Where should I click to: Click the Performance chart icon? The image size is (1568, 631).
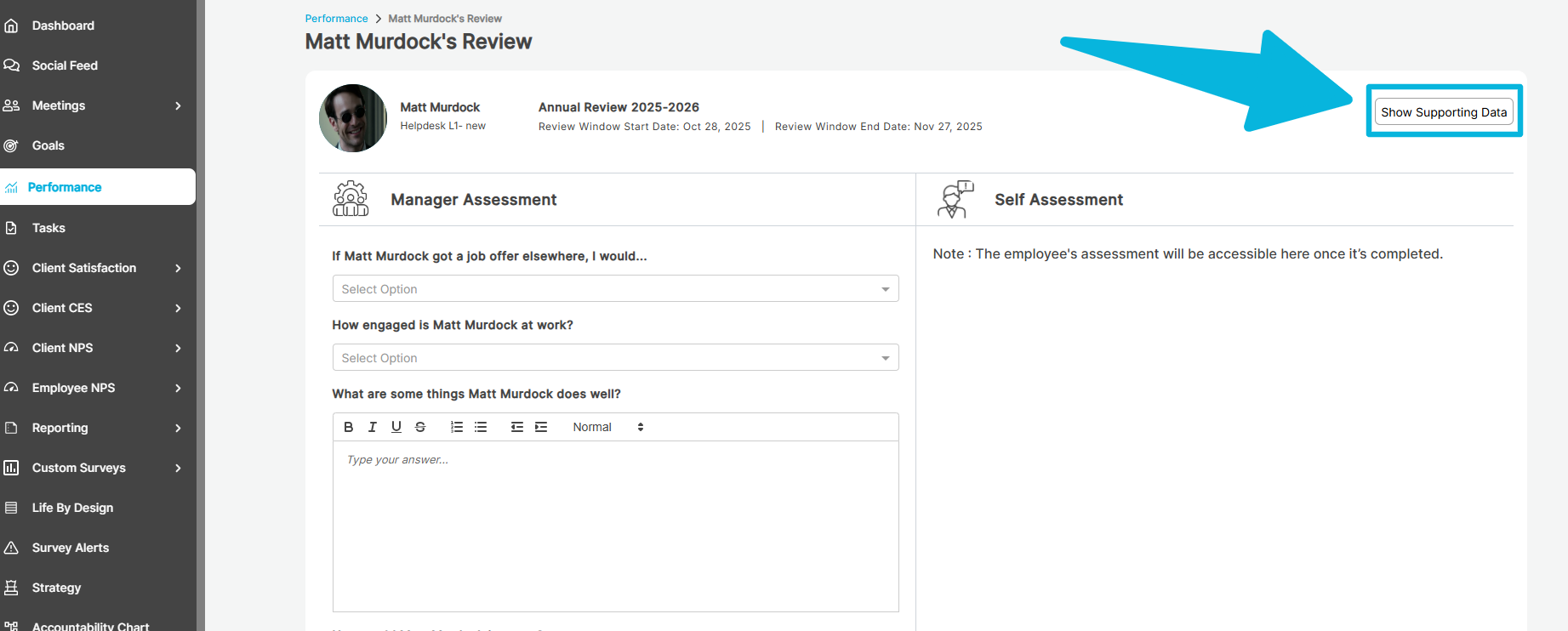click(11, 187)
